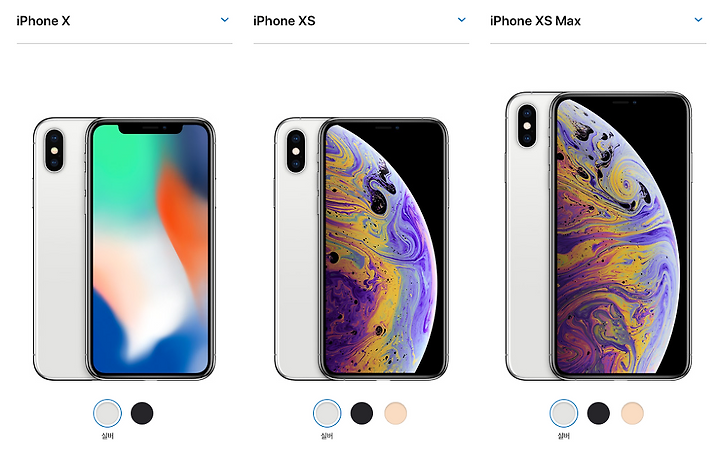Viewport: 720px width, 457px height.
Task: Choose space gray swatch under iPhone XS
Action: point(362,413)
